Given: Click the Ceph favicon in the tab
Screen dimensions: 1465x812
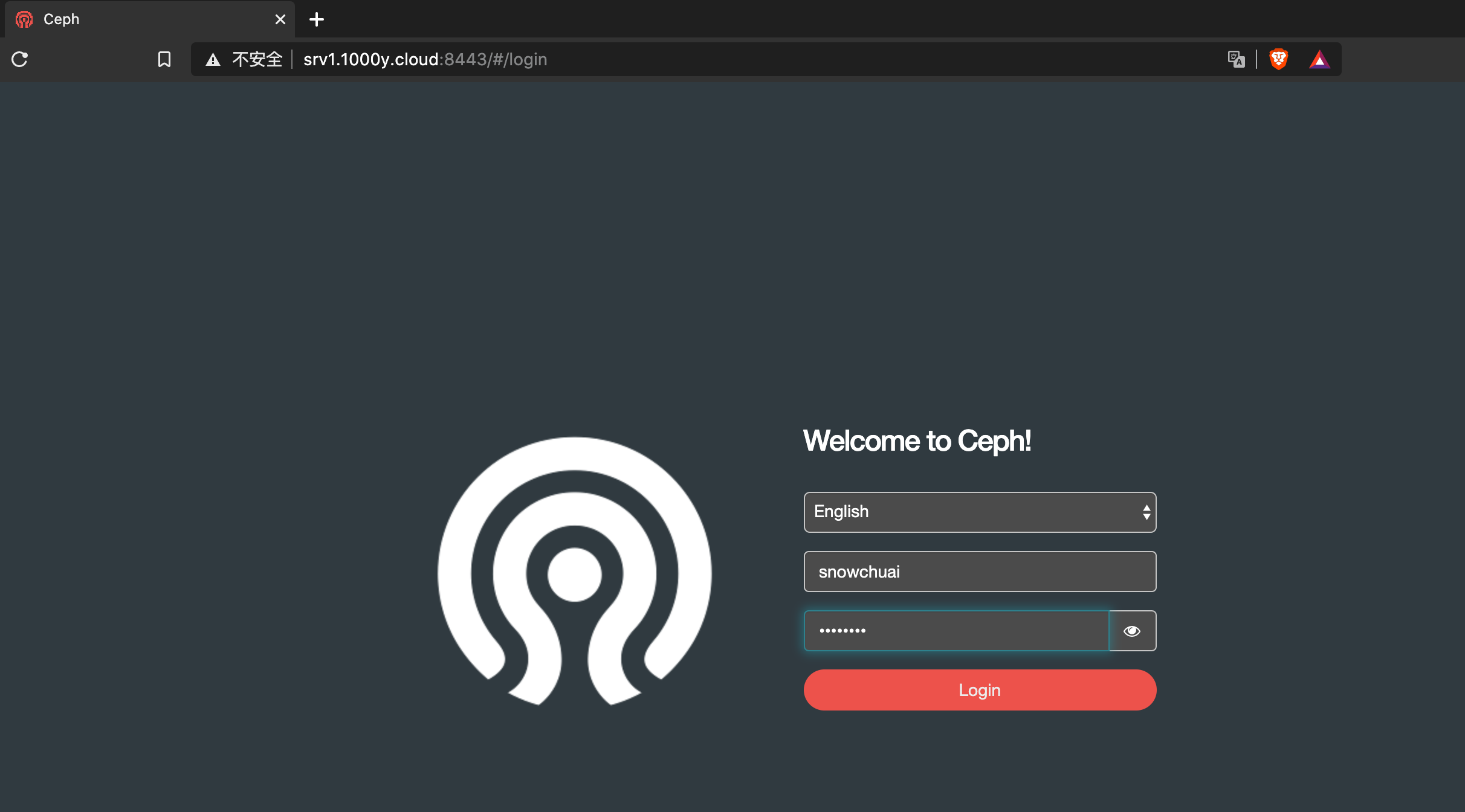Looking at the screenshot, I should tap(24, 19).
